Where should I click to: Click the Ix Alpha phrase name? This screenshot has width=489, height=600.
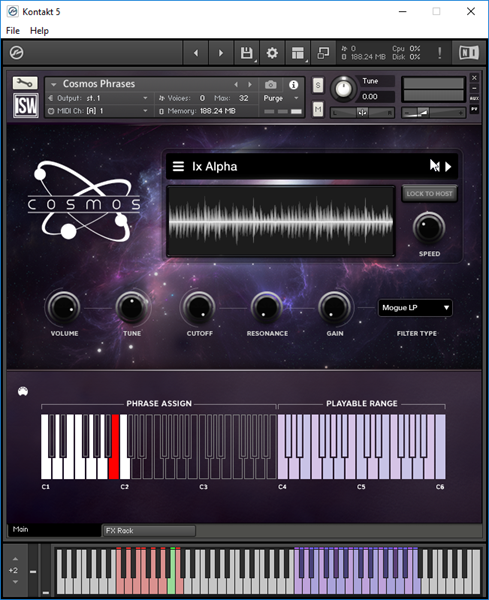215,166
